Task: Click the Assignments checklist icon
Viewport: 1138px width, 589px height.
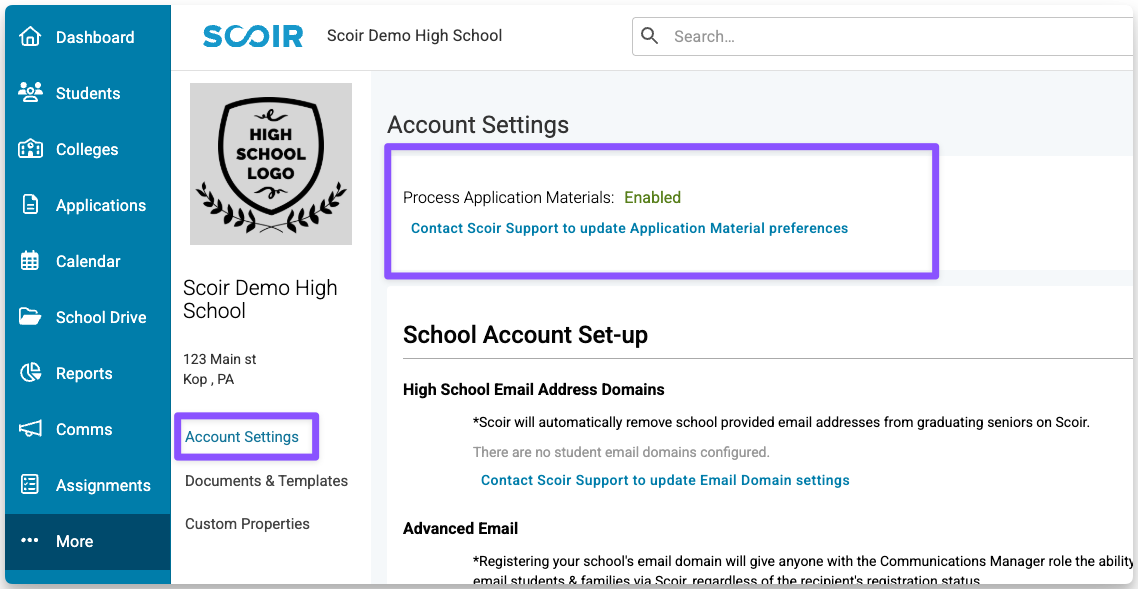Action: [30, 485]
